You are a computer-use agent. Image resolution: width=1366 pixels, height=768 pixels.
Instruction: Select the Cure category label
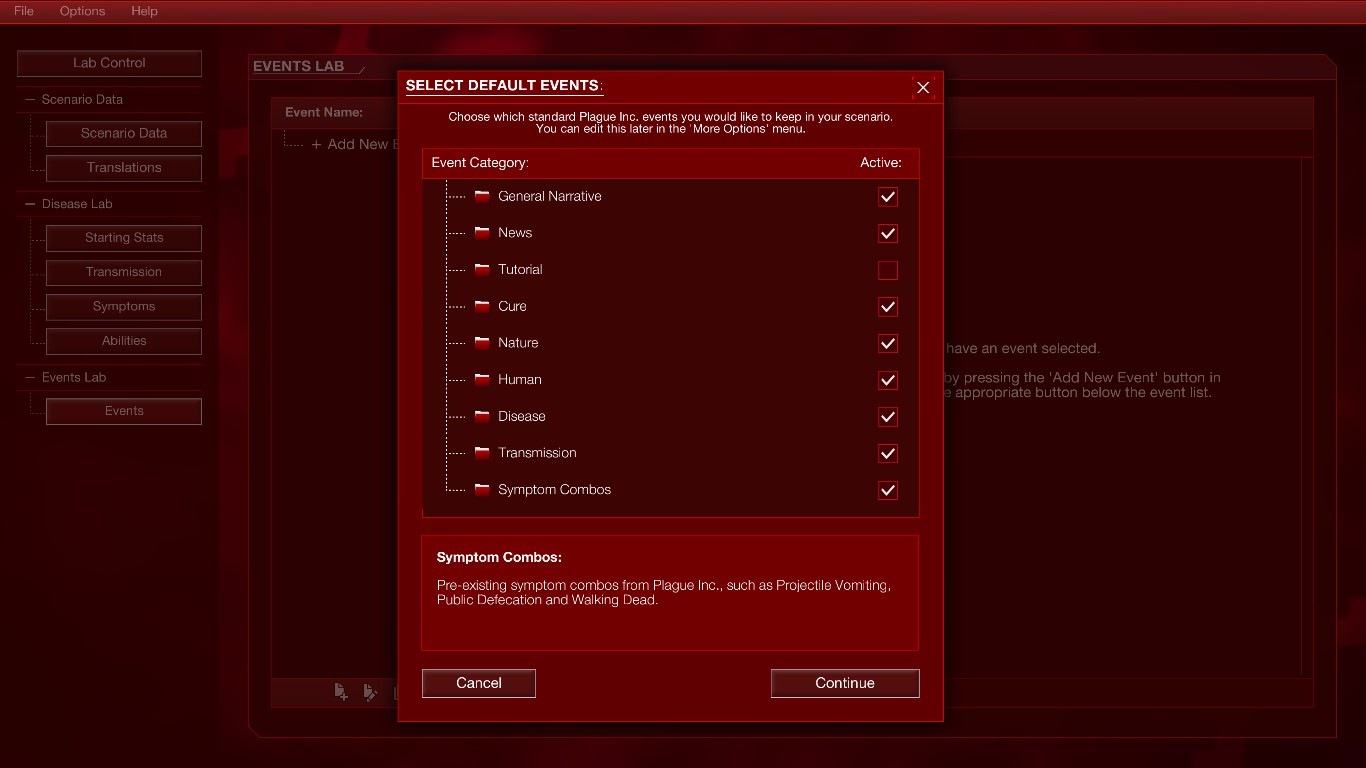(x=512, y=306)
